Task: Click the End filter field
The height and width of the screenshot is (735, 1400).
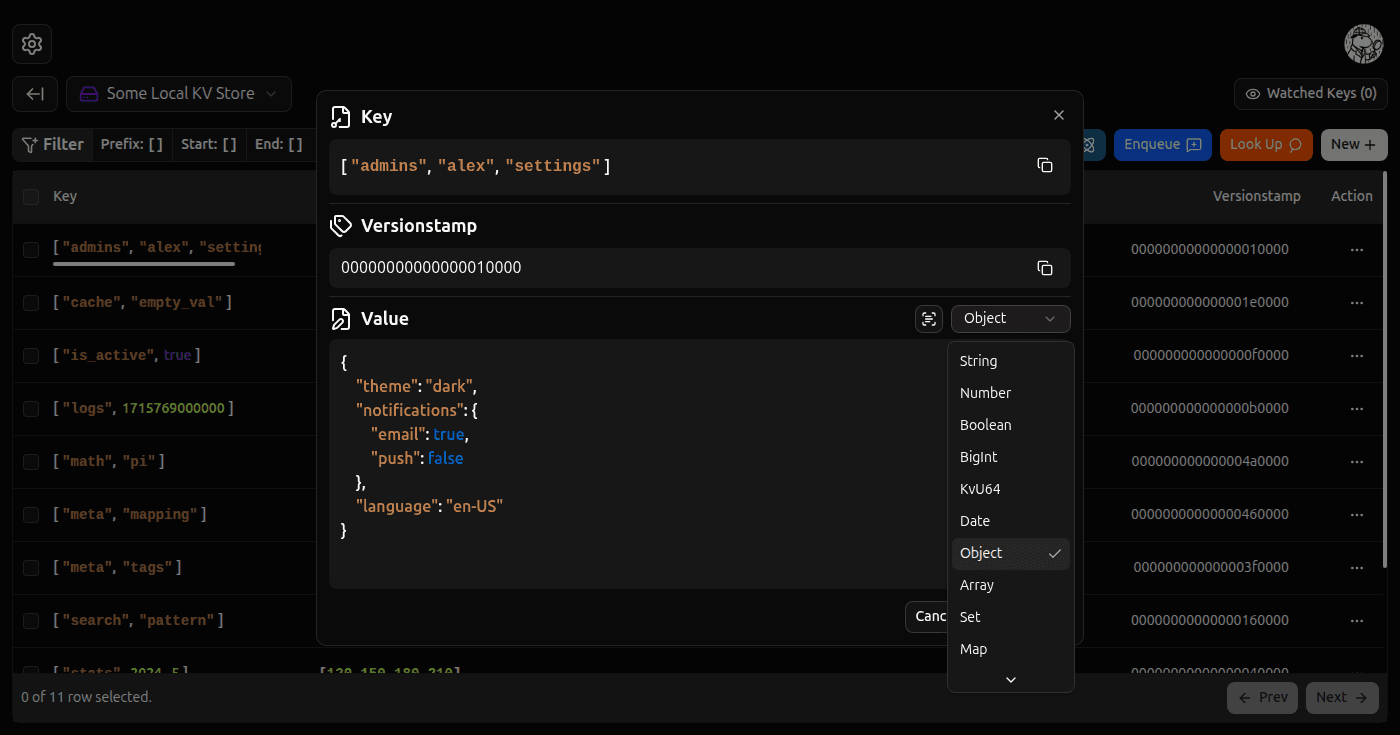Action: coord(279,145)
